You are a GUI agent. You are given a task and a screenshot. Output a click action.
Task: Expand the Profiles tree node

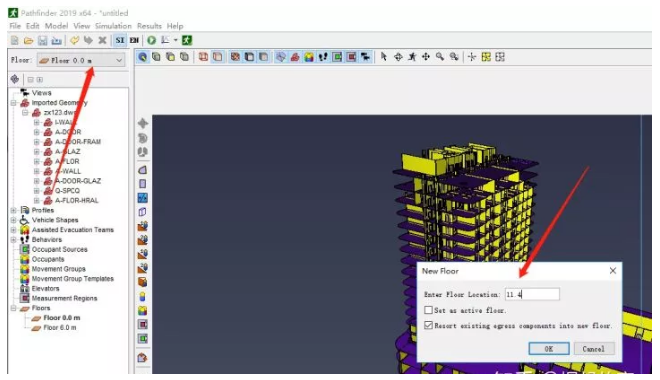(x=13, y=210)
